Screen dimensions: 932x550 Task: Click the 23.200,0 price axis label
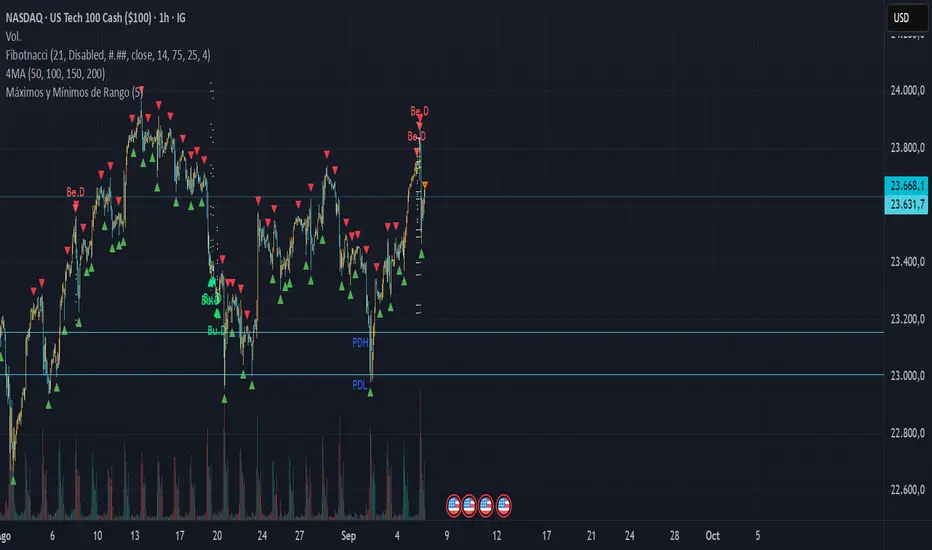pyautogui.click(x=907, y=319)
